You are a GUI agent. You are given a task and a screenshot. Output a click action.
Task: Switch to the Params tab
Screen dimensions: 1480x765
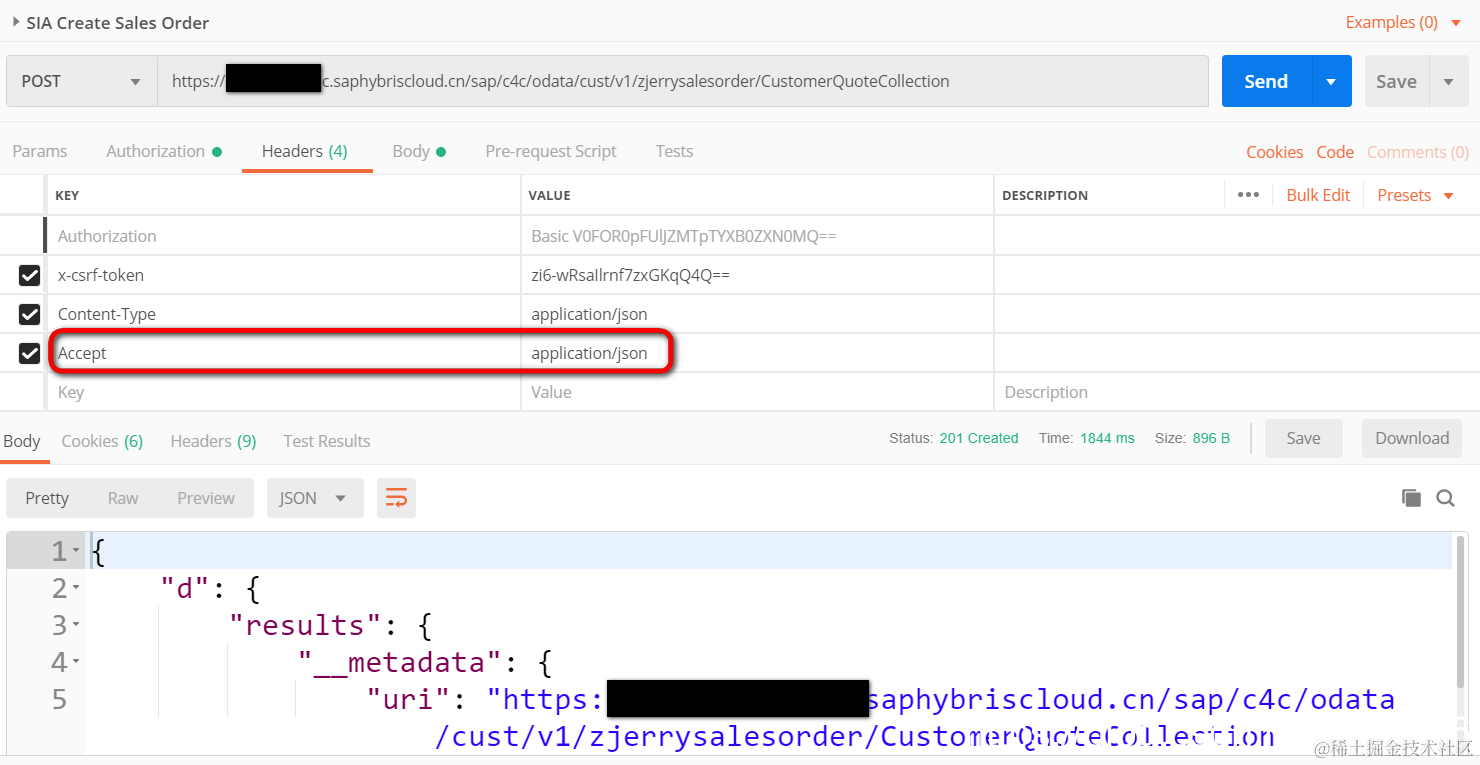pyautogui.click(x=40, y=151)
